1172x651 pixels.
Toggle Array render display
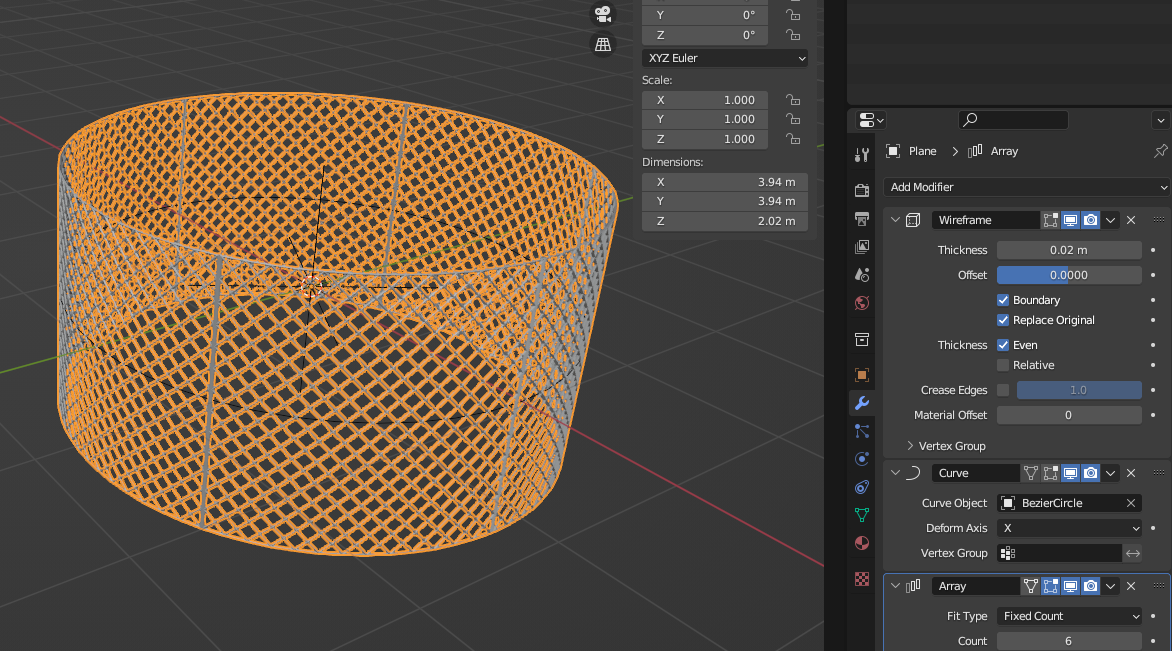[1091, 586]
